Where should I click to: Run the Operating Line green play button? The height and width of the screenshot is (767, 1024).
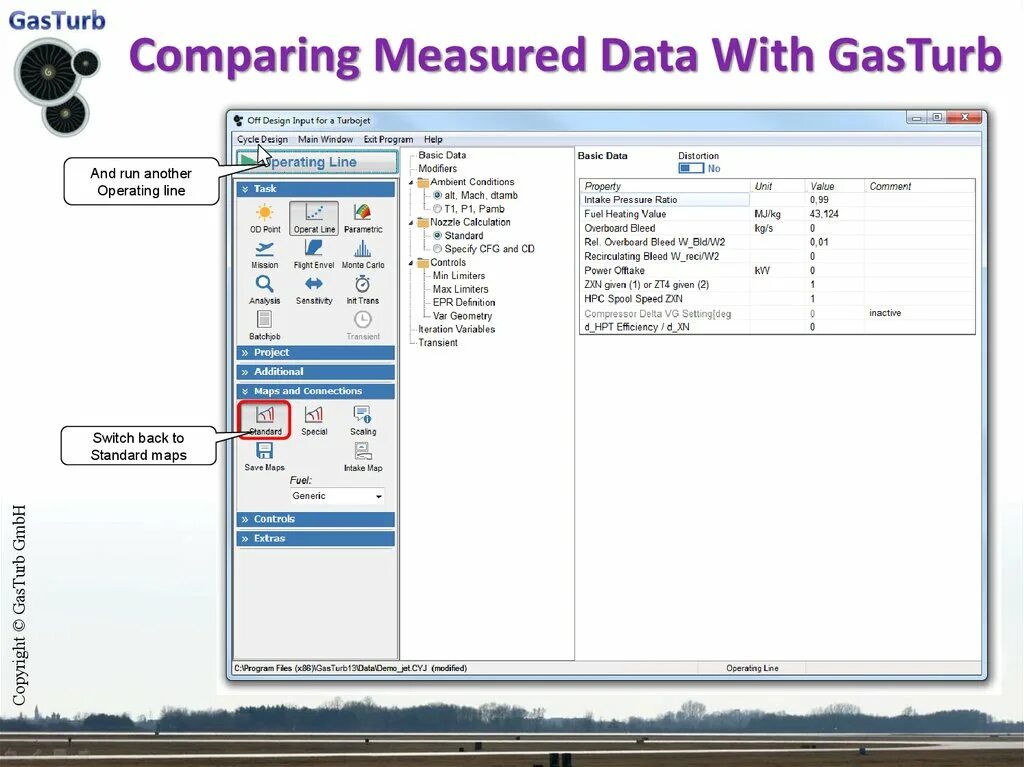[x=317, y=161]
